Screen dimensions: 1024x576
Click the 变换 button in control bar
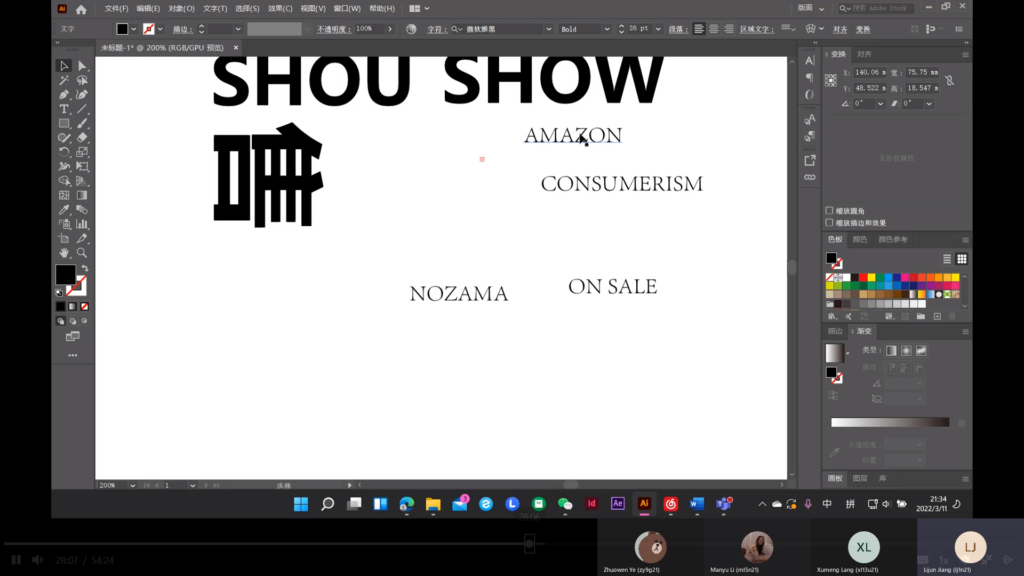pyautogui.click(x=863, y=29)
